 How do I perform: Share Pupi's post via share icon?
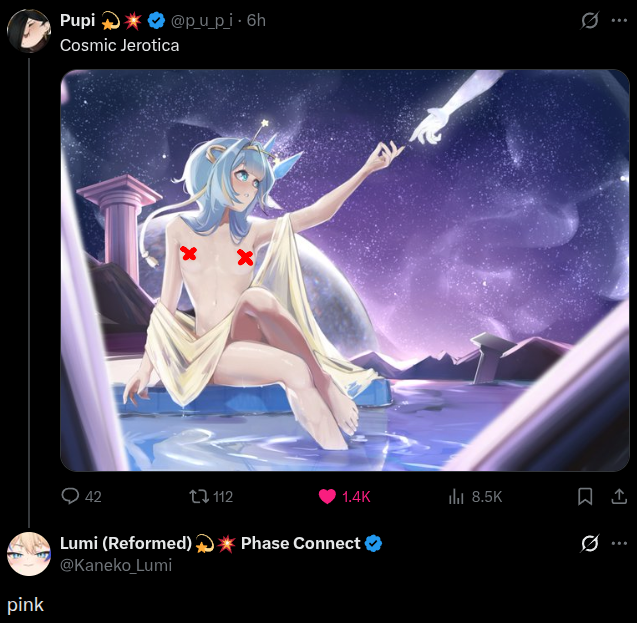click(x=619, y=496)
